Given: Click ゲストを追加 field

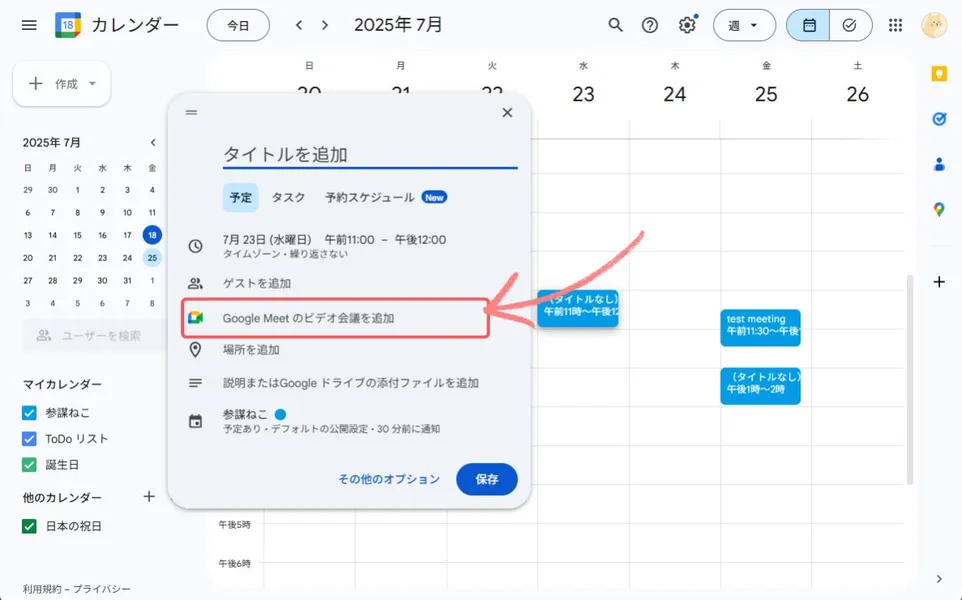Looking at the screenshot, I should tap(256, 283).
